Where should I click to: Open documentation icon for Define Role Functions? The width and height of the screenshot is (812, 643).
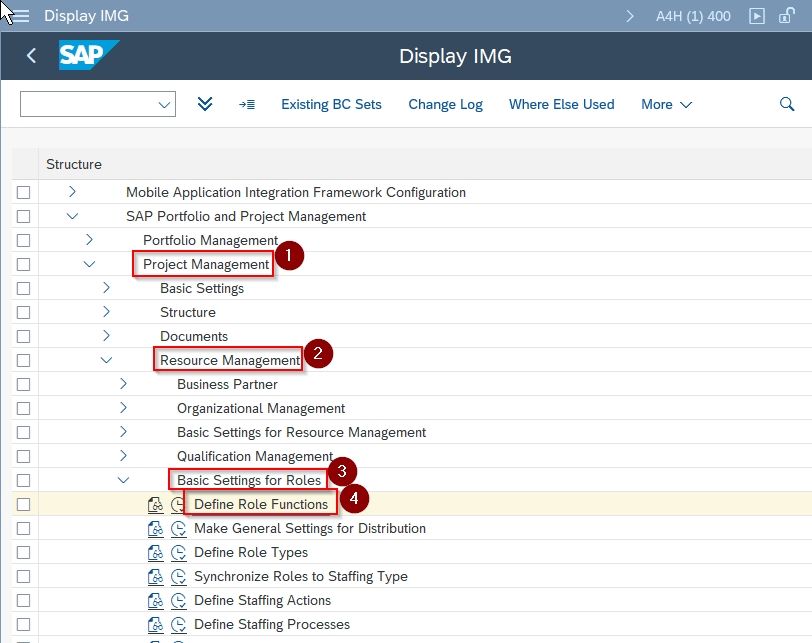coord(155,504)
